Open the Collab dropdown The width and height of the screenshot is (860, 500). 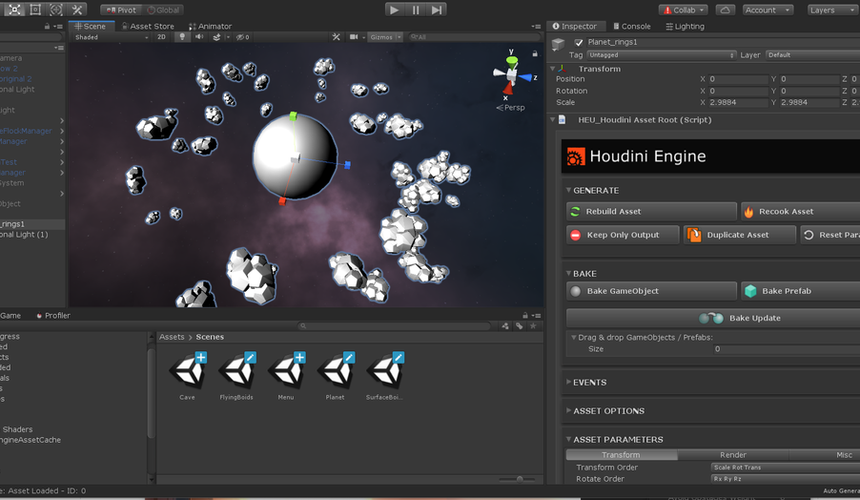click(x=683, y=10)
